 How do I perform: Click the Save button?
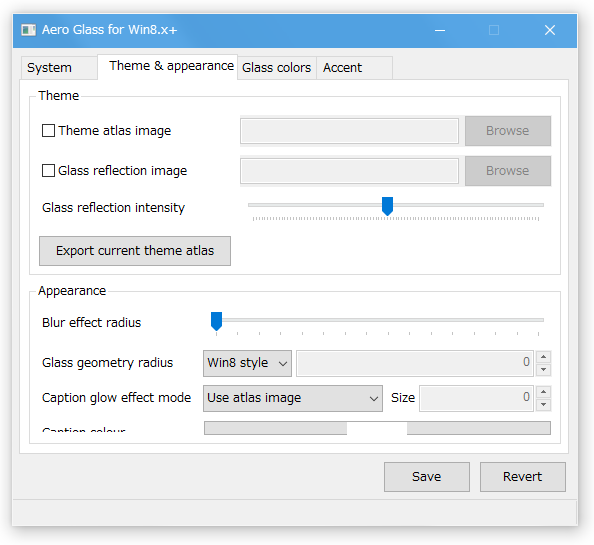(427, 477)
